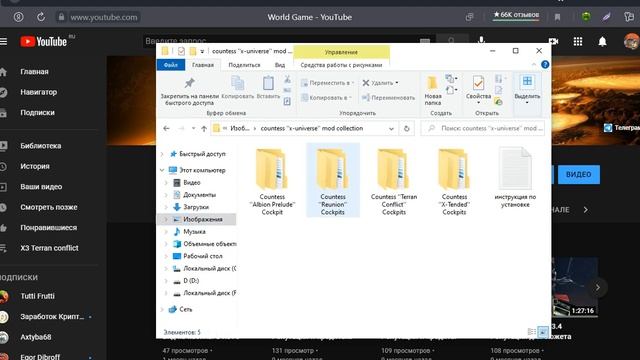Image resolution: width=640 pixels, height=360 pixels.
Task: Click the Управление contextual tab
Action: coord(341,52)
